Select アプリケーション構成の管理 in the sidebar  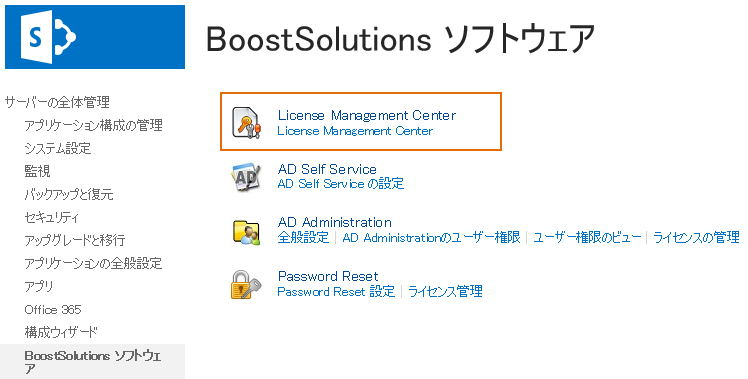(94, 125)
